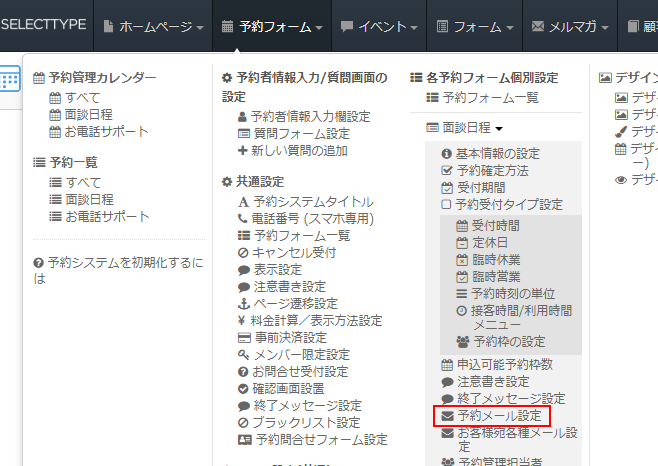Click the calendar icon beside お電話サポート
Viewport: 658px width, 466px height.
(56, 132)
